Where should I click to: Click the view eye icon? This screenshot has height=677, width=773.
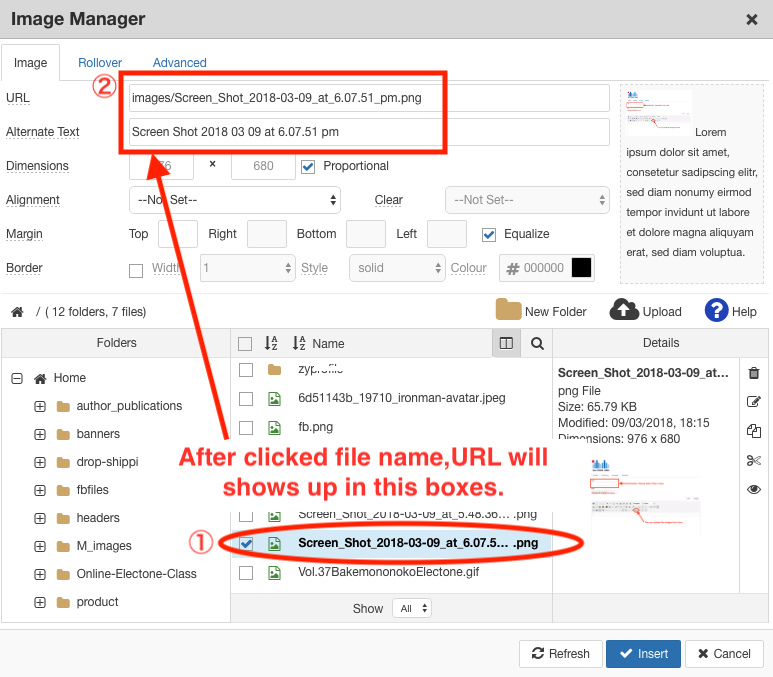[x=754, y=489]
